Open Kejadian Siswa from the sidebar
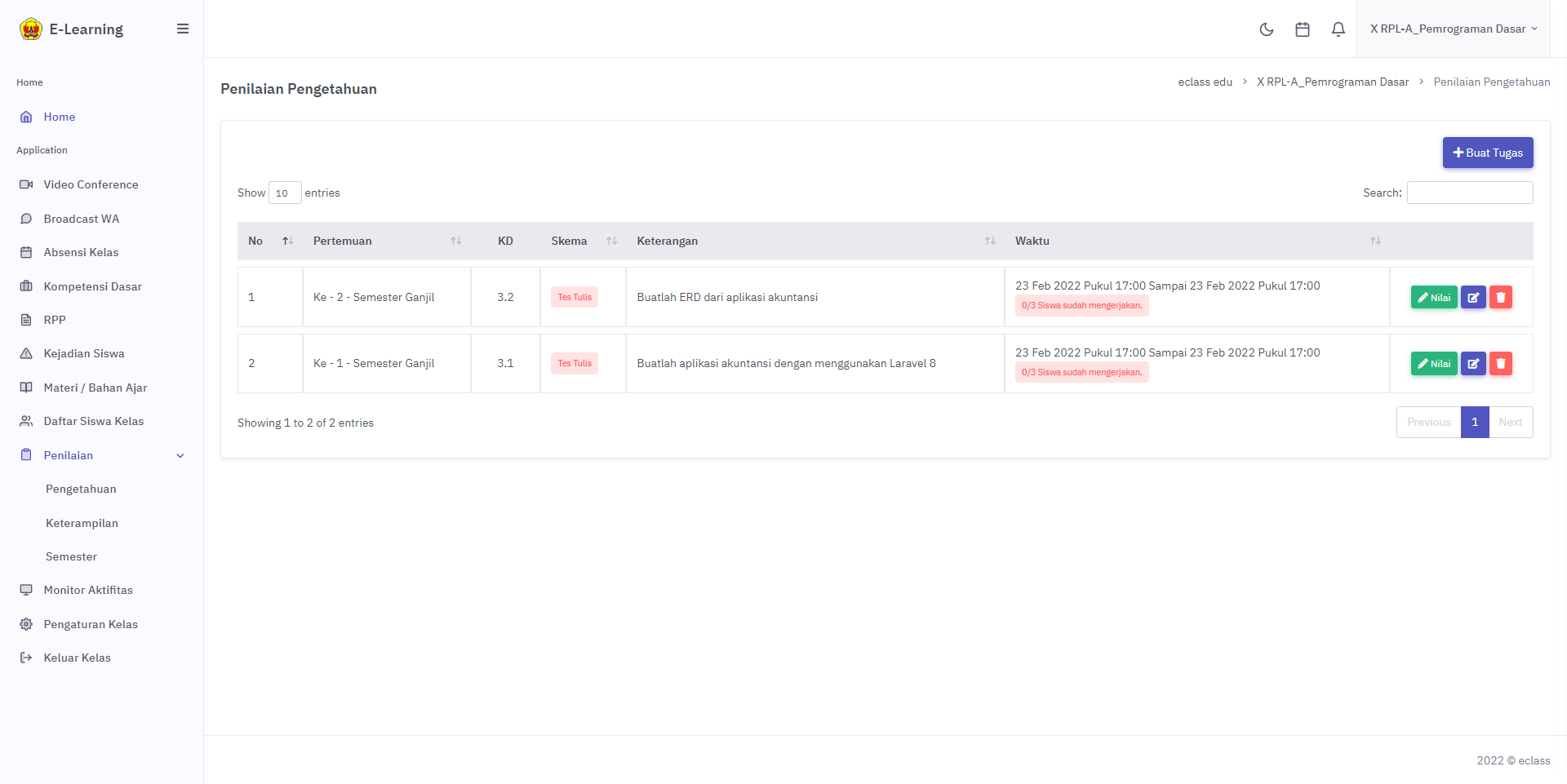 click(84, 353)
